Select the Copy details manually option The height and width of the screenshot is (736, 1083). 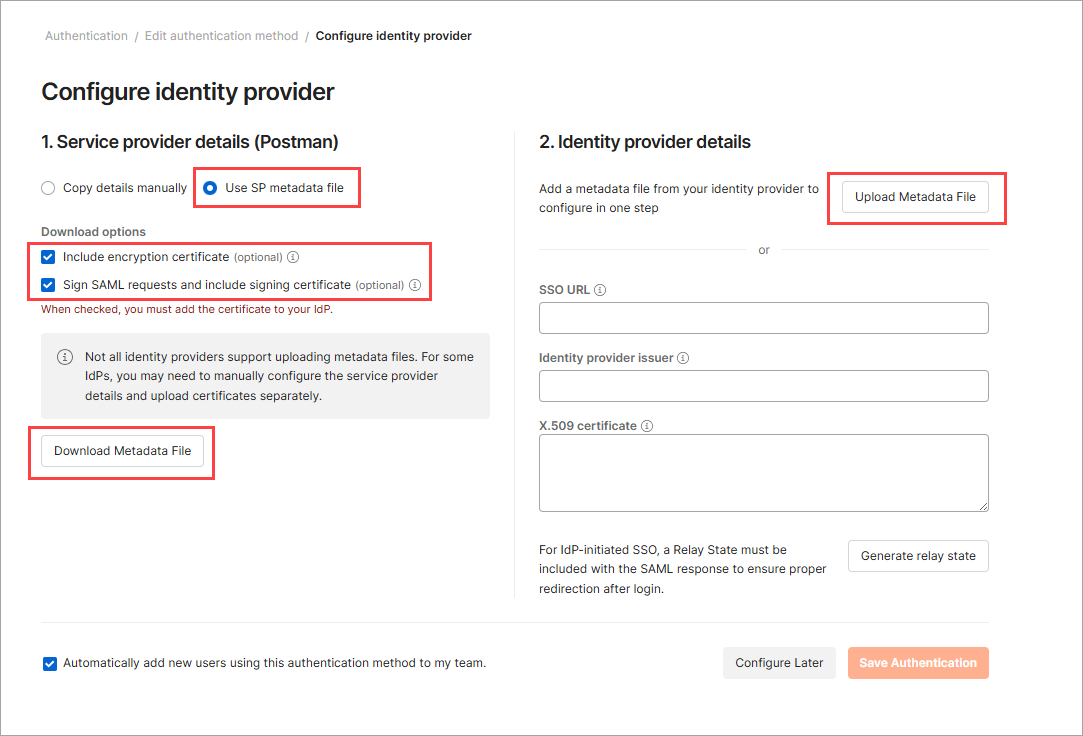tap(48, 188)
